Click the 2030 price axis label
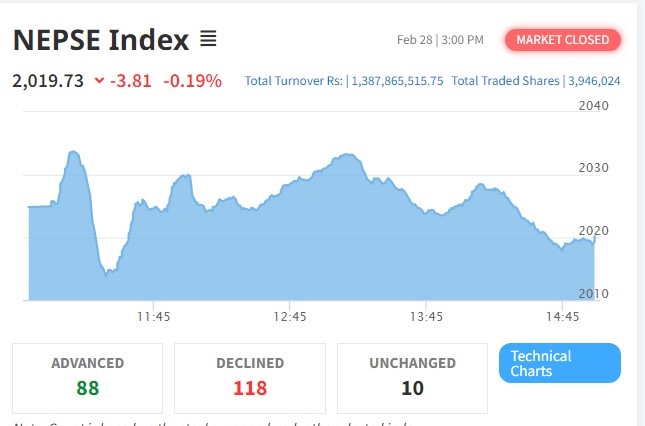 click(593, 168)
